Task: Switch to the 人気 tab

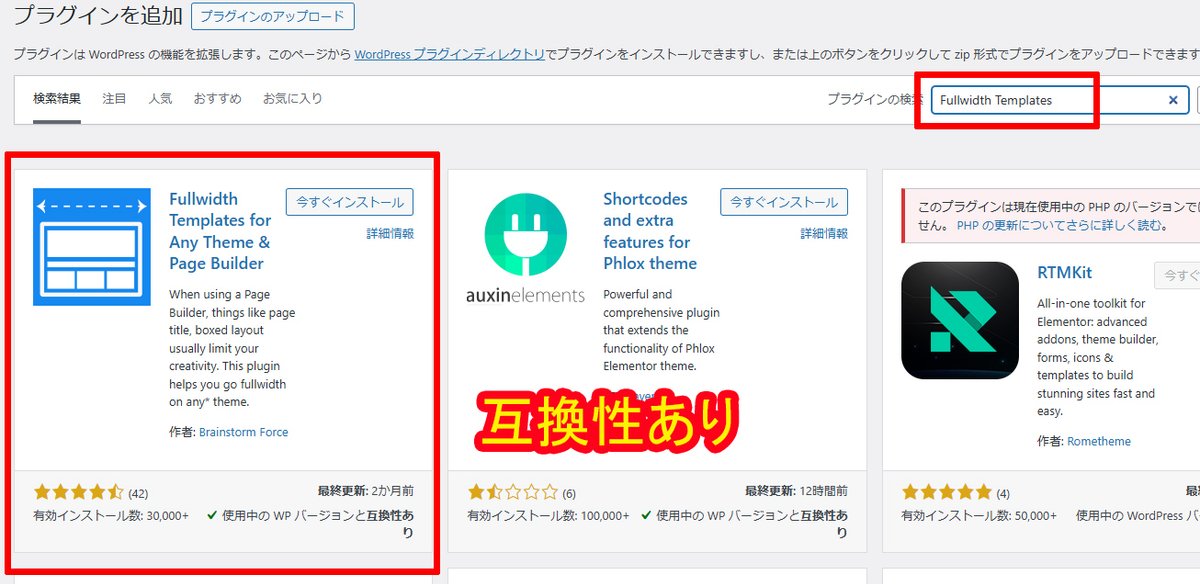Action: pyautogui.click(x=160, y=99)
